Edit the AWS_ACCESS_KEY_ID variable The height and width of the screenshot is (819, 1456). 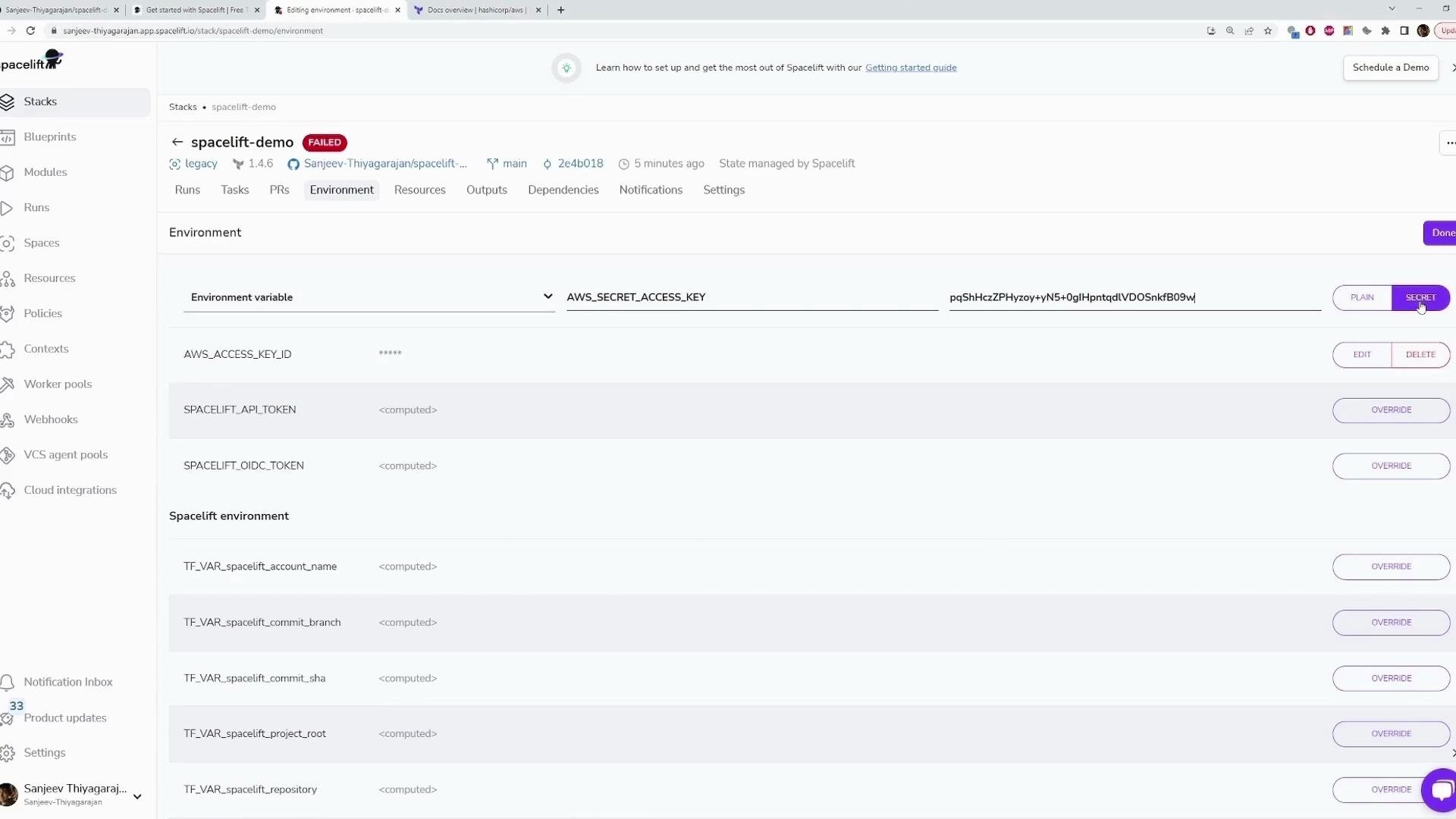pyautogui.click(x=1362, y=355)
